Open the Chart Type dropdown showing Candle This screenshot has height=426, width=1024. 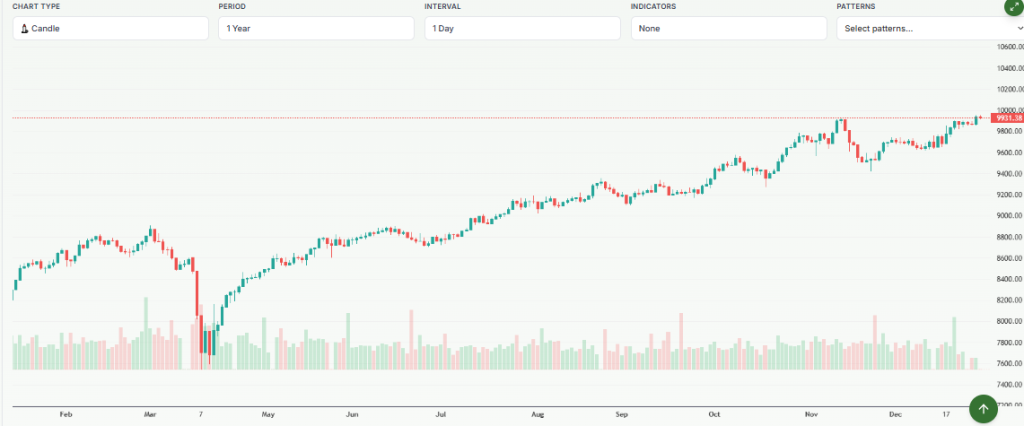pos(110,29)
